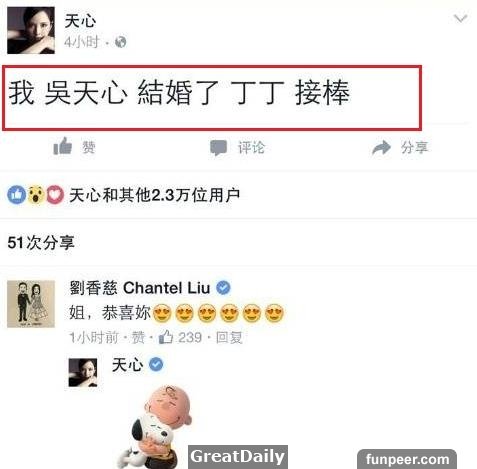Open 劉香慈 Chantel Liu profile name
This screenshot has width=477, height=469.
click(140, 288)
